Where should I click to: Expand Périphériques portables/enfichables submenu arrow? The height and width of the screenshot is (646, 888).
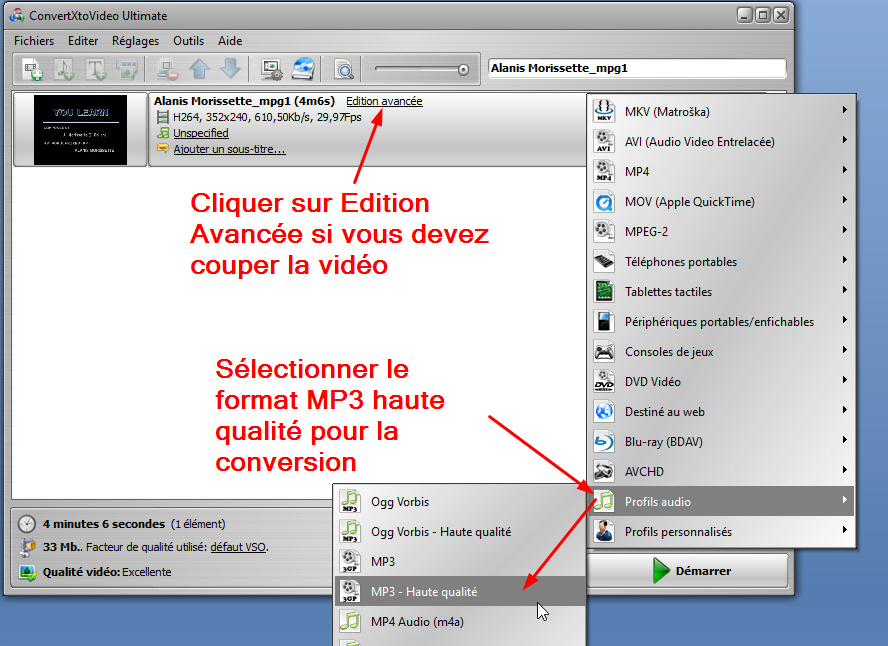[844, 320]
